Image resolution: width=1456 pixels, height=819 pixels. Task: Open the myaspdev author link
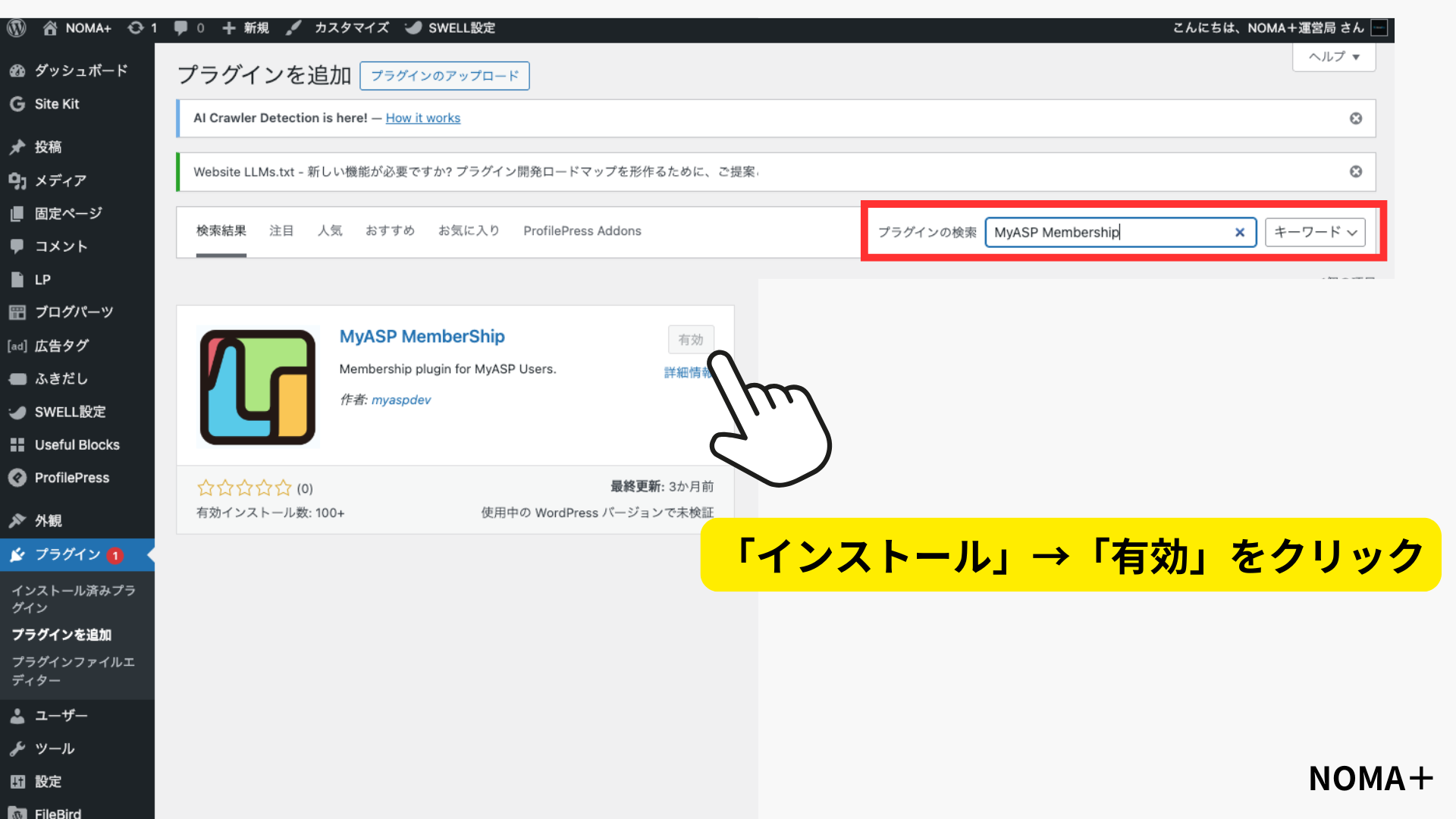pyautogui.click(x=401, y=400)
